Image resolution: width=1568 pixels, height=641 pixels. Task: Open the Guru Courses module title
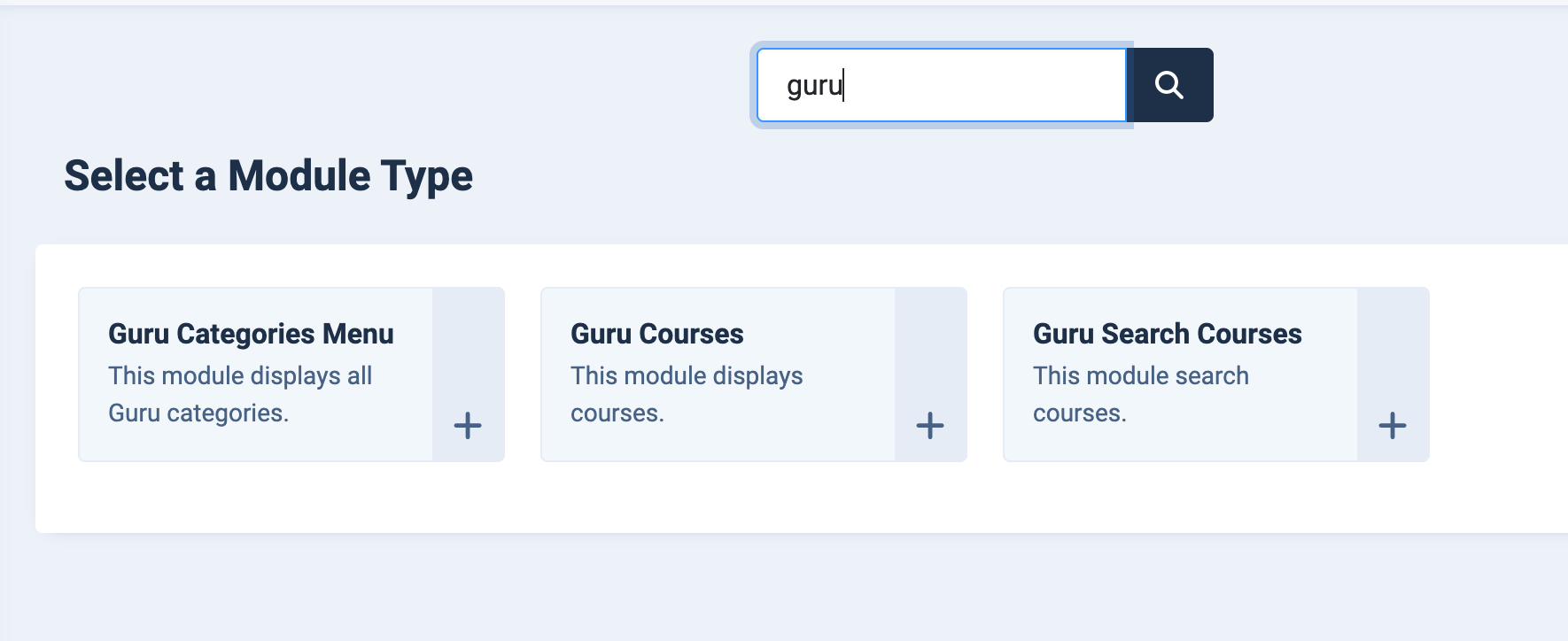(x=656, y=334)
